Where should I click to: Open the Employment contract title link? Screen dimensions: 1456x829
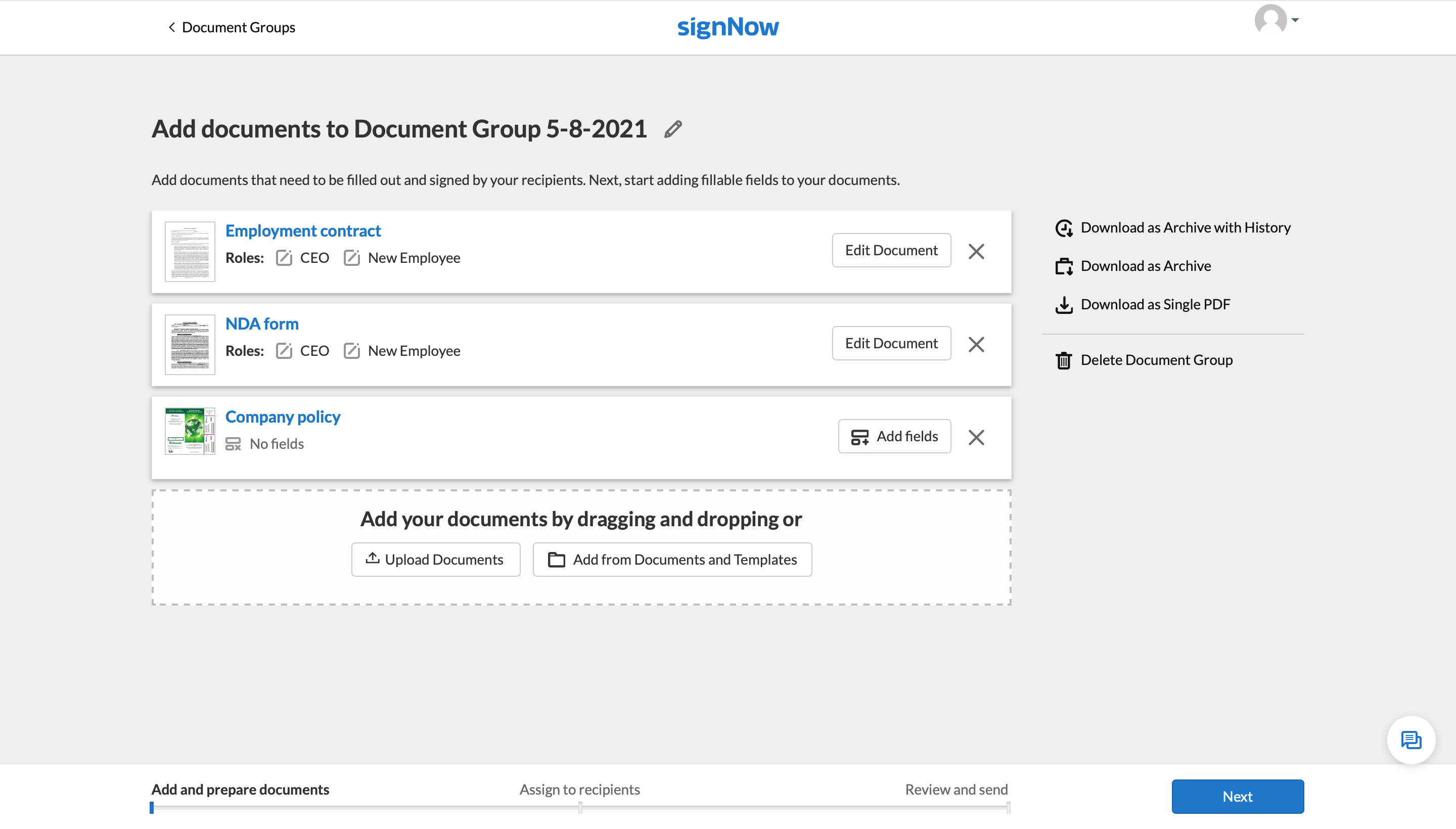[x=303, y=231]
